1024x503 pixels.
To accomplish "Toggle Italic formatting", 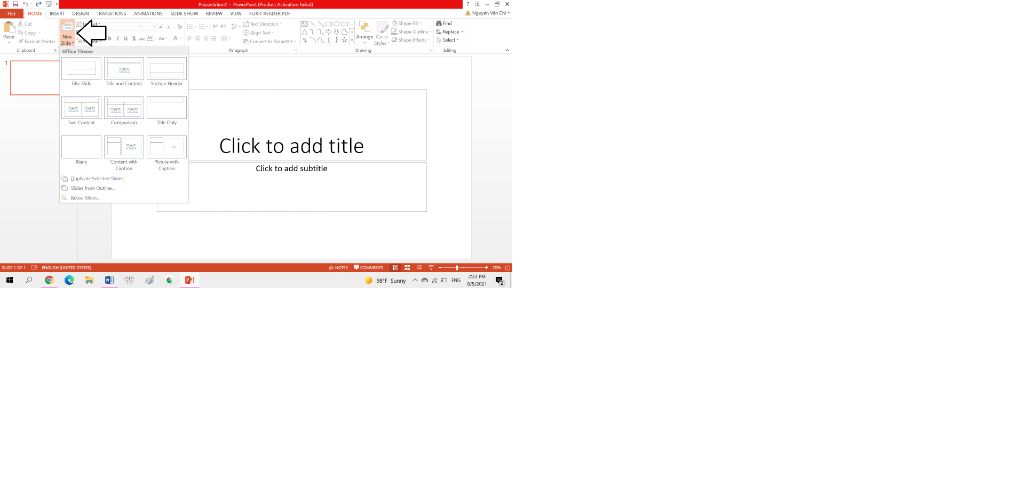I will click(x=118, y=39).
